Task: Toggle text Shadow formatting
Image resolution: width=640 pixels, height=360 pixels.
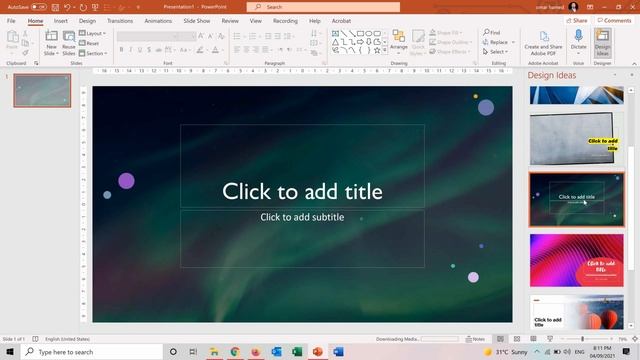Action: 149,50
